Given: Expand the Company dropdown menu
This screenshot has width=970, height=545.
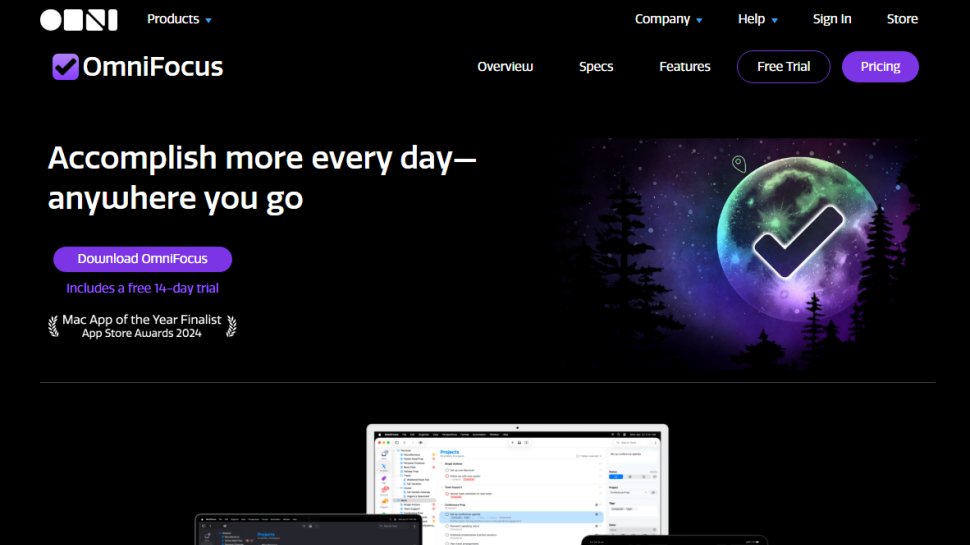Looking at the screenshot, I should coord(669,19).
